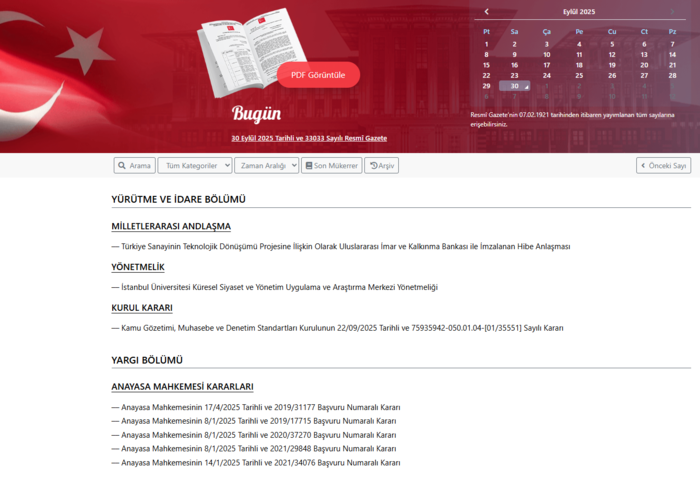Select day 16 in the calendar

tap(514, 65)
